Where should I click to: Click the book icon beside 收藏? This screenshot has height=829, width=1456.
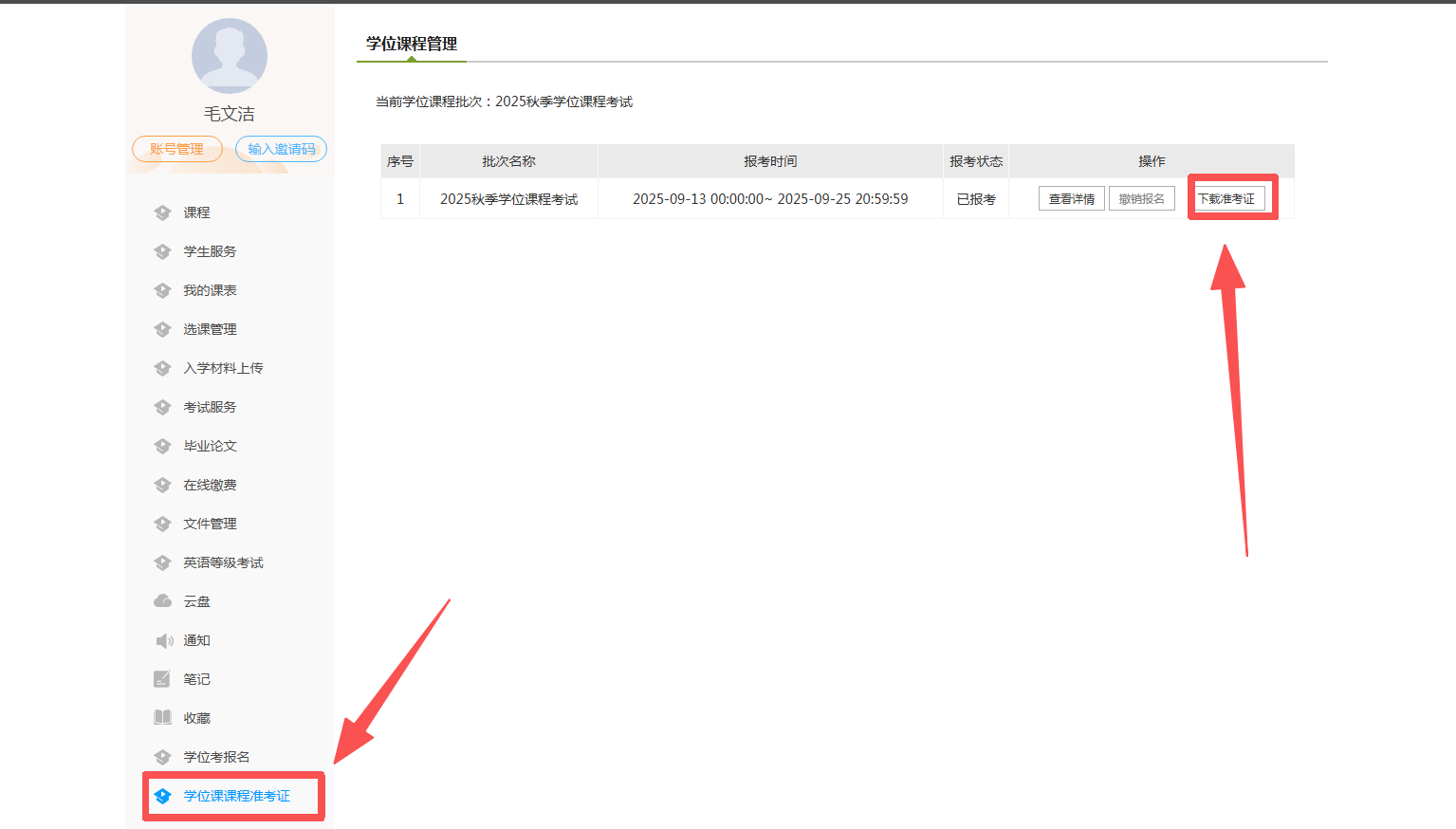[162, 718]
